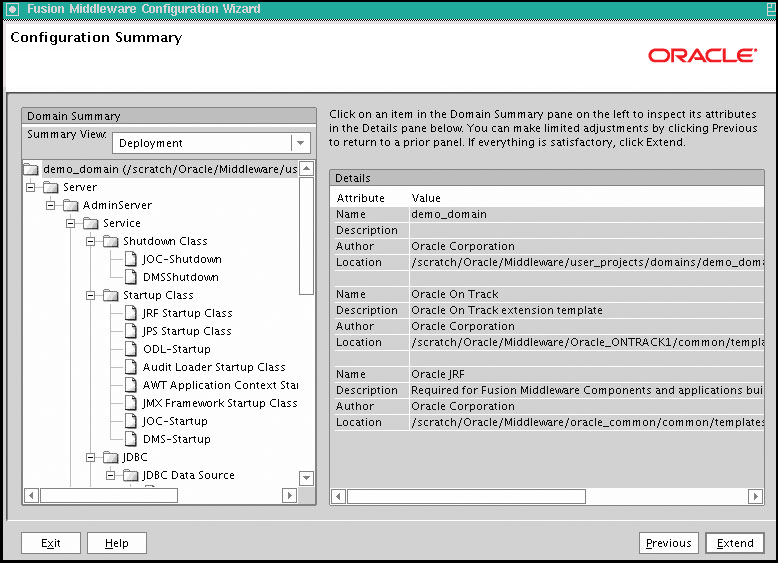Collapse the AdminServer tree node

51,205
